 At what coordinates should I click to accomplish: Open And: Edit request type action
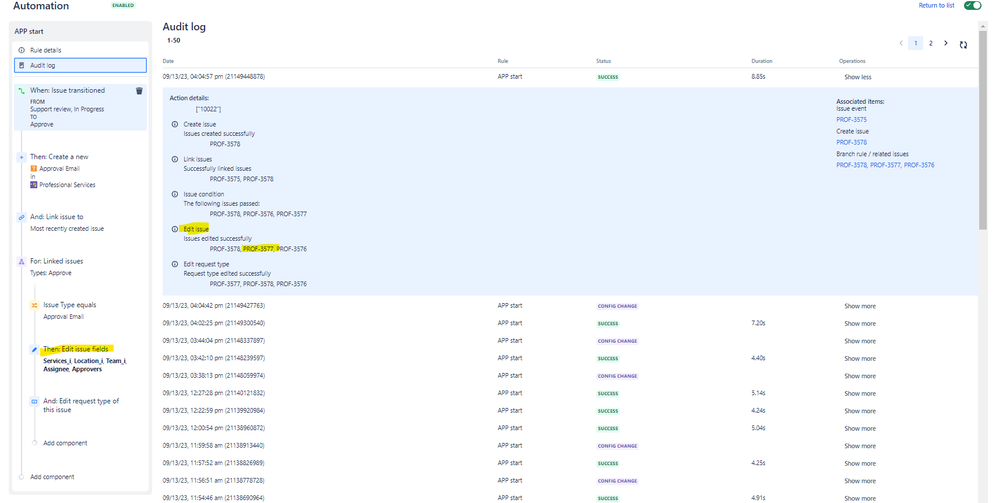point(80,405)
